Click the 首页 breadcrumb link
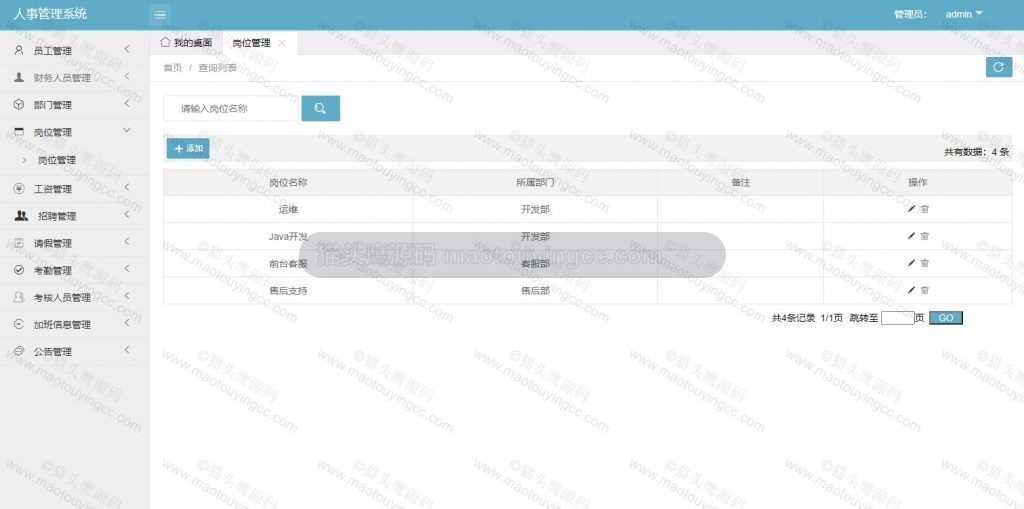Screen dimensions: 1024x509 click(172, 68)
